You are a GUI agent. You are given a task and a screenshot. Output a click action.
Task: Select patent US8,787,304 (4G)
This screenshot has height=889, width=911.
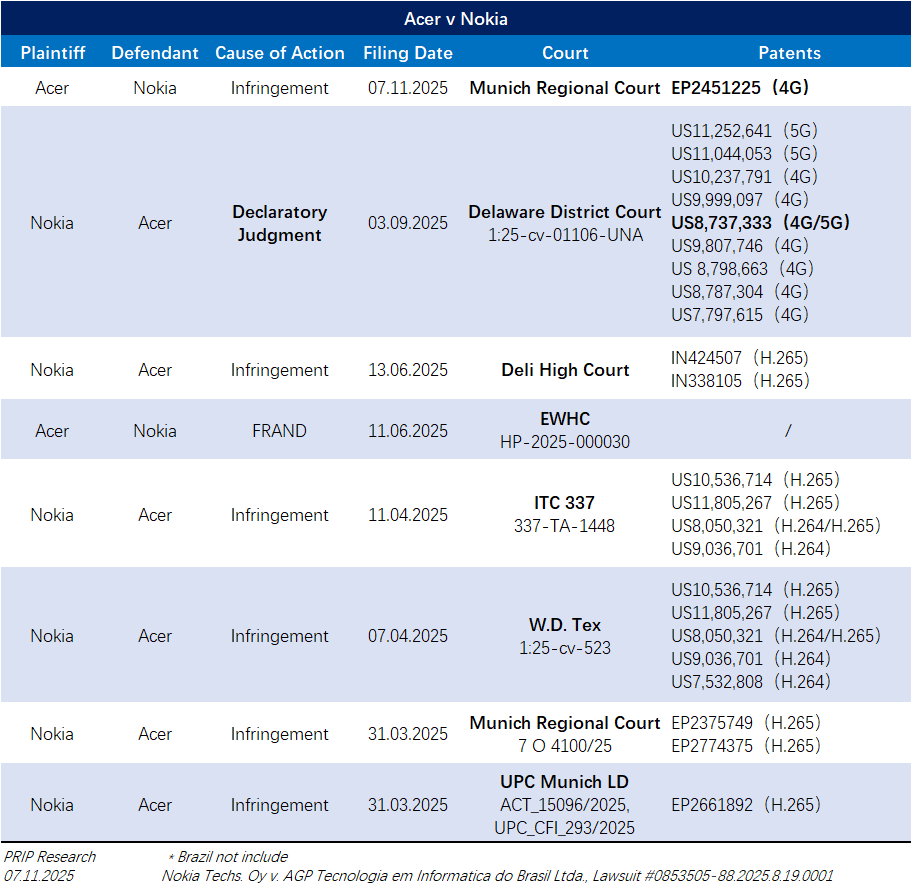click(x=740, y=292)
